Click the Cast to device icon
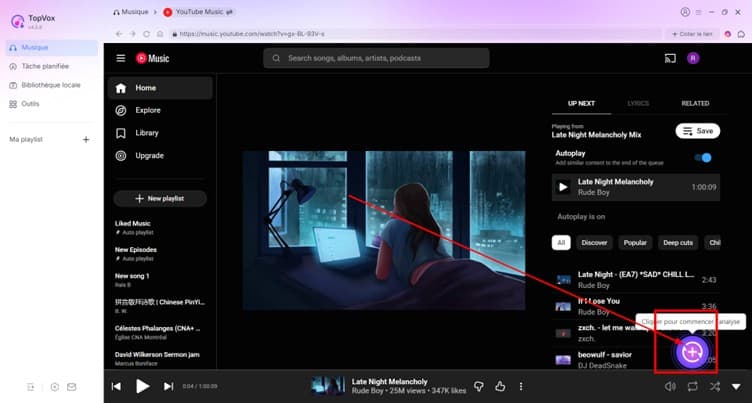The width and height of the screenshot is (752, 403). [x=670, y=58]
